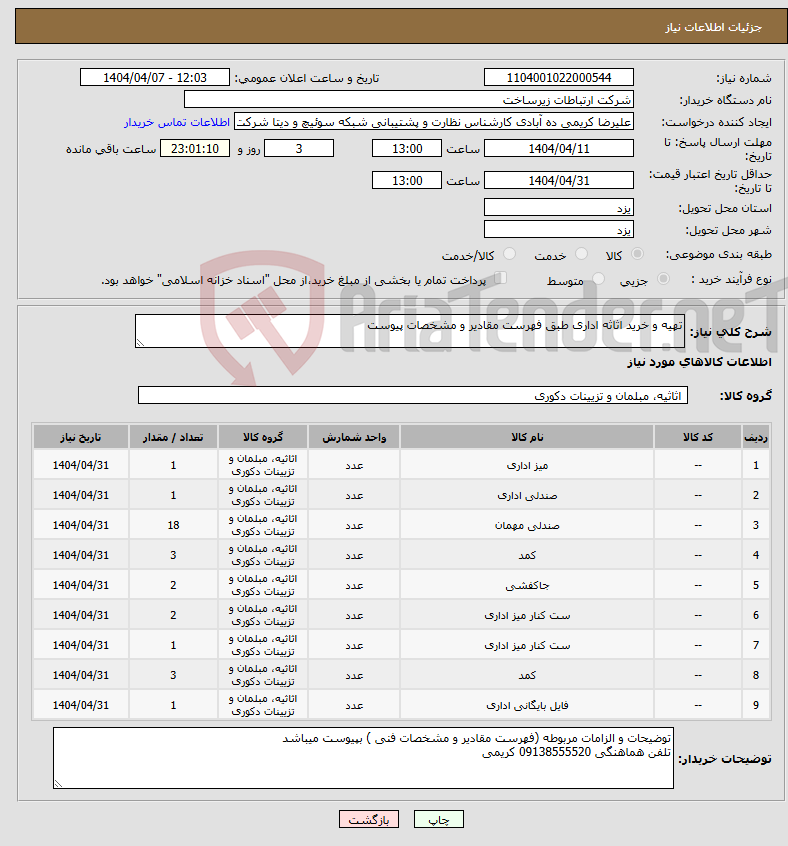Click the فایل بایگانی اداری item name
The height and width of the screenshot is (846, 788).
pyautogui.click(x=527, y=705)
